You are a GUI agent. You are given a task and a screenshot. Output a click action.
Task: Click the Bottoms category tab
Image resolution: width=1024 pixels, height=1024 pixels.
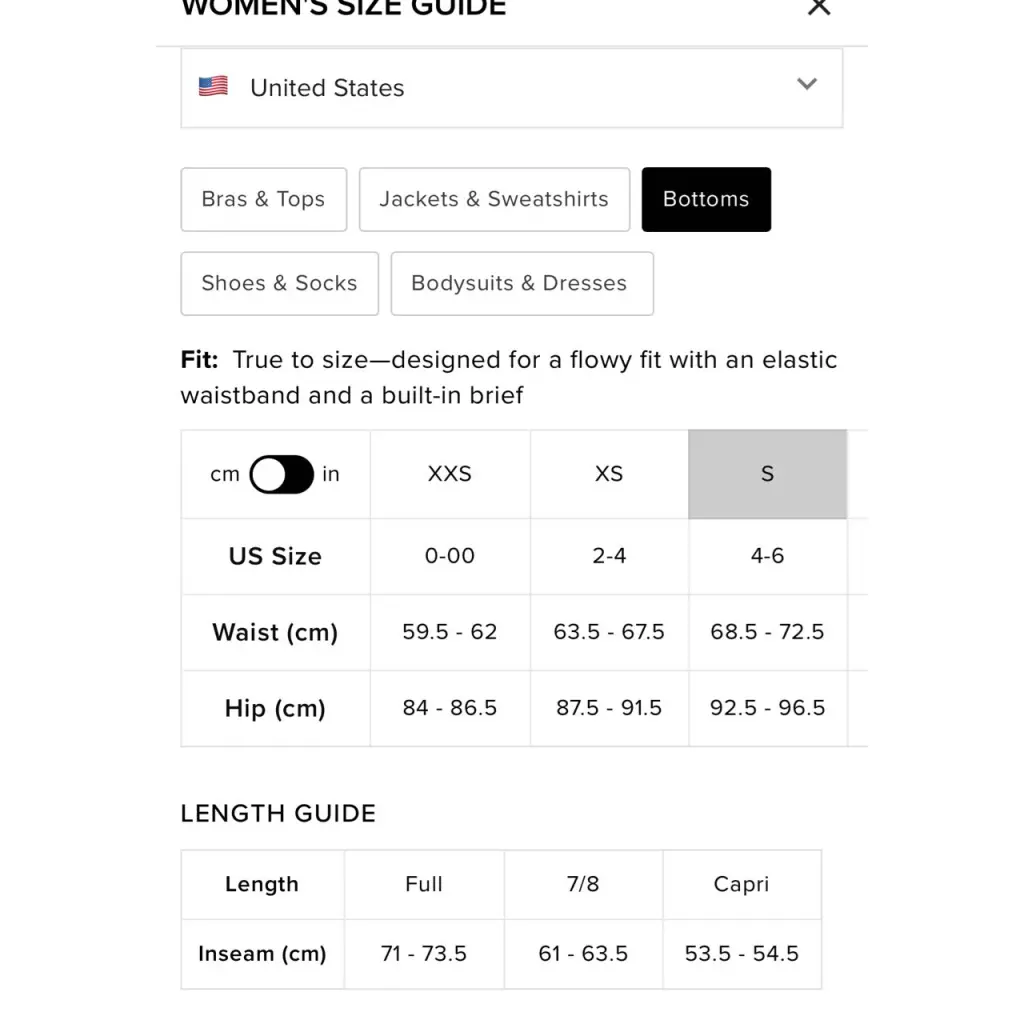[x=706, y=199]
